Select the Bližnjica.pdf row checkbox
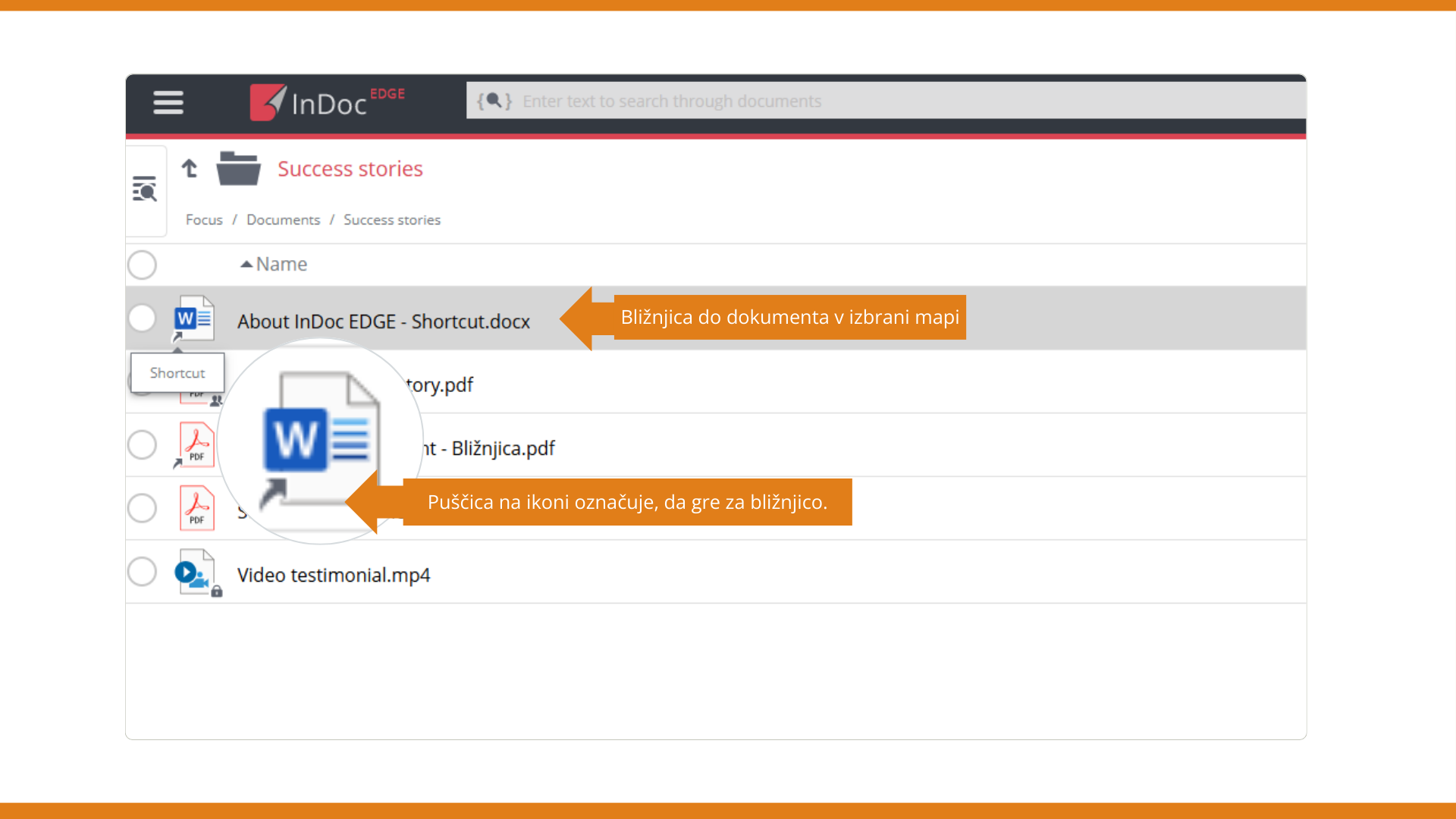This screenshot has width=1456, height=819. (x=142, y=445)
